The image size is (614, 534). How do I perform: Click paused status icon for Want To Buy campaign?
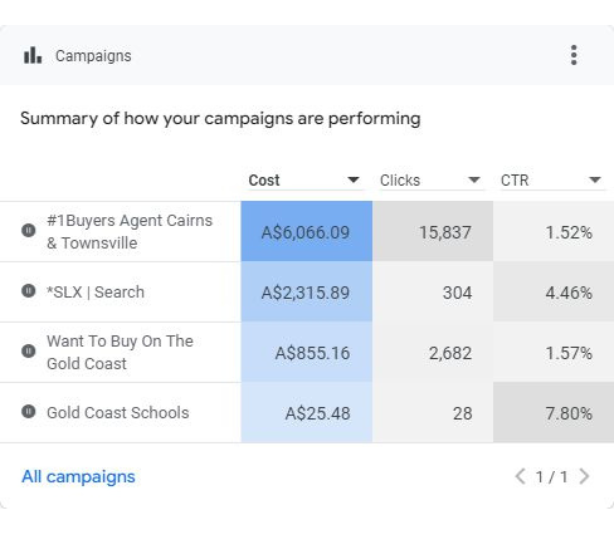pyautogui.click(x=28, y=352)
